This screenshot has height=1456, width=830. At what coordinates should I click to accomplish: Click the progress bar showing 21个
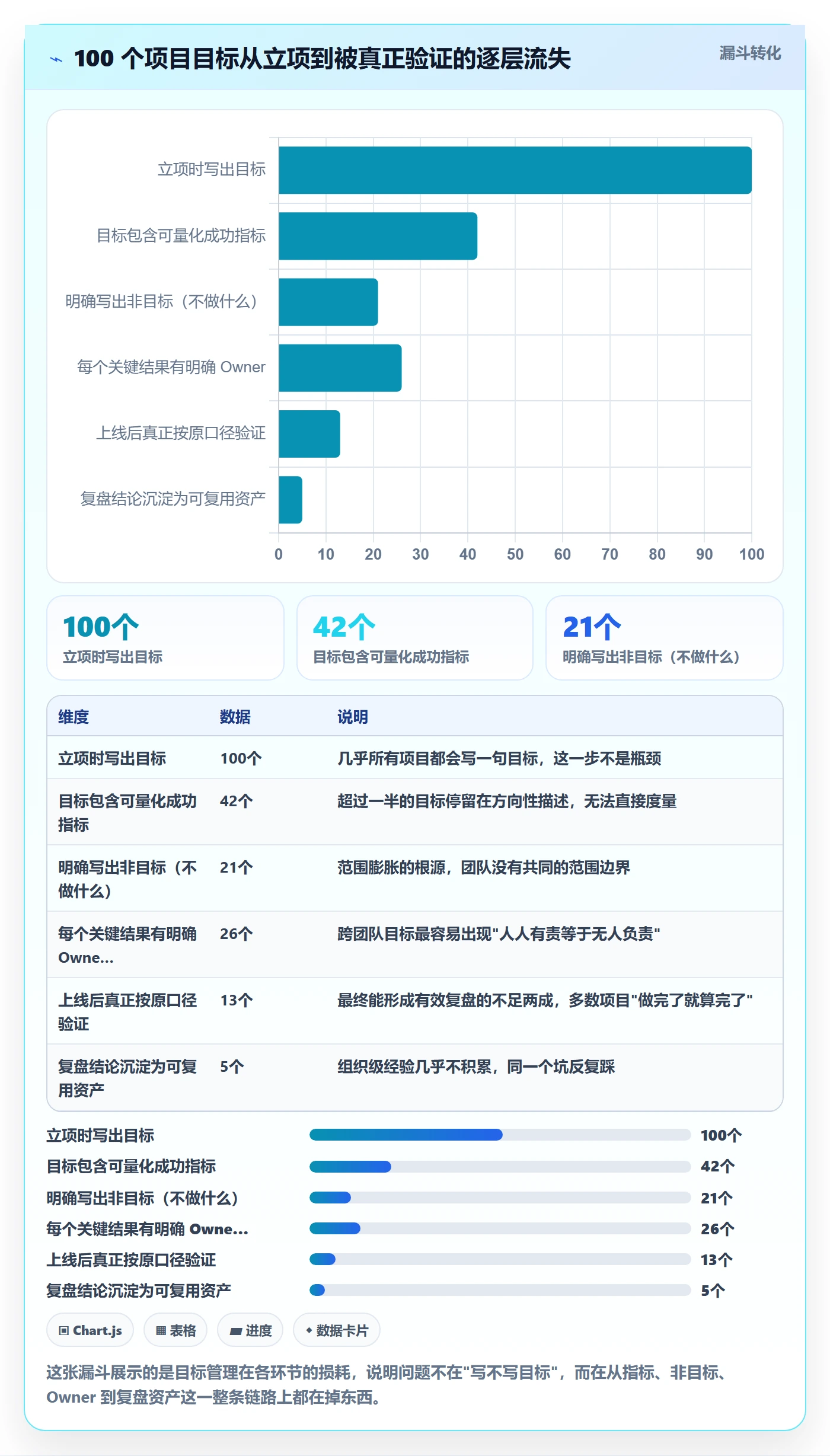coord(500,1198)
